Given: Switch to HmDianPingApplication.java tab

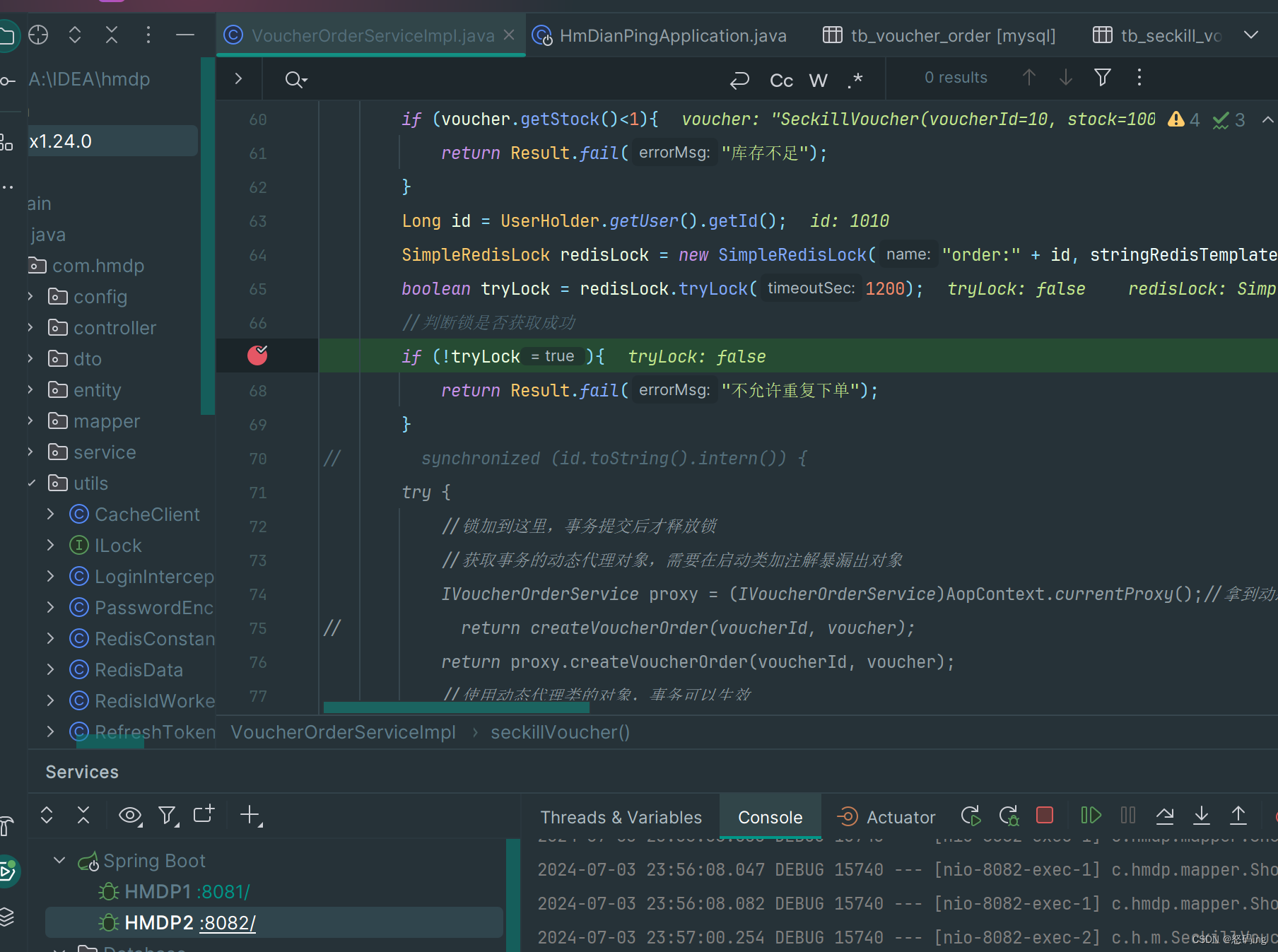Looking at the screenshot, I should pyautogui.click(x=672, y=35).
